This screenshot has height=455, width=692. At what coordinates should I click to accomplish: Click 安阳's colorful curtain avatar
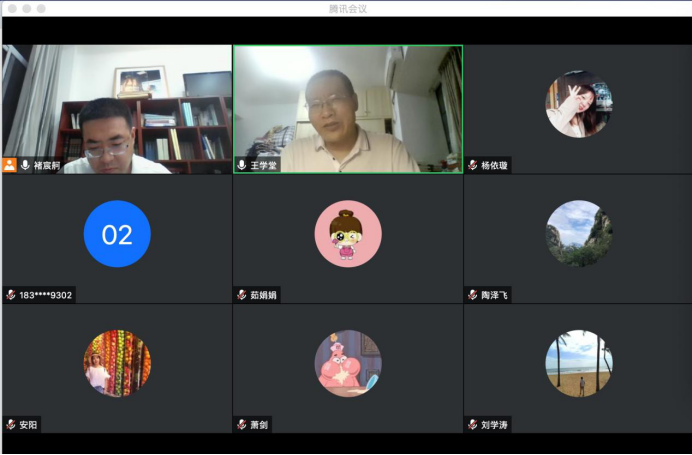[117, 364]
